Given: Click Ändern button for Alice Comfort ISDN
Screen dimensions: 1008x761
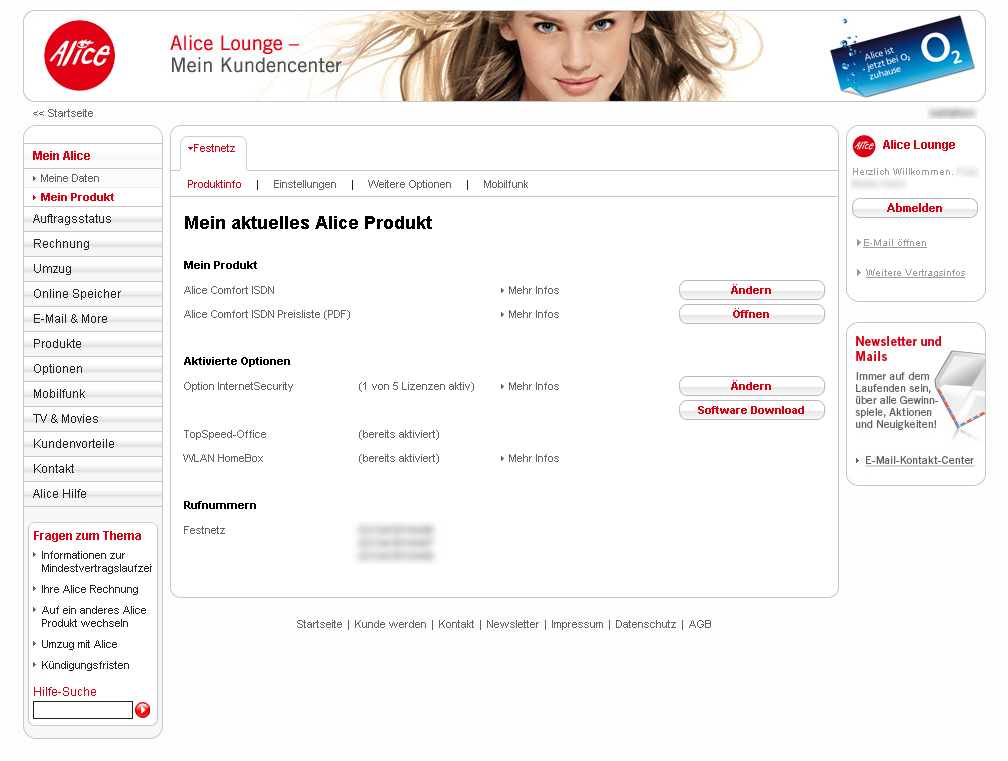Looking at the screenshot, I should coord(751,290).
